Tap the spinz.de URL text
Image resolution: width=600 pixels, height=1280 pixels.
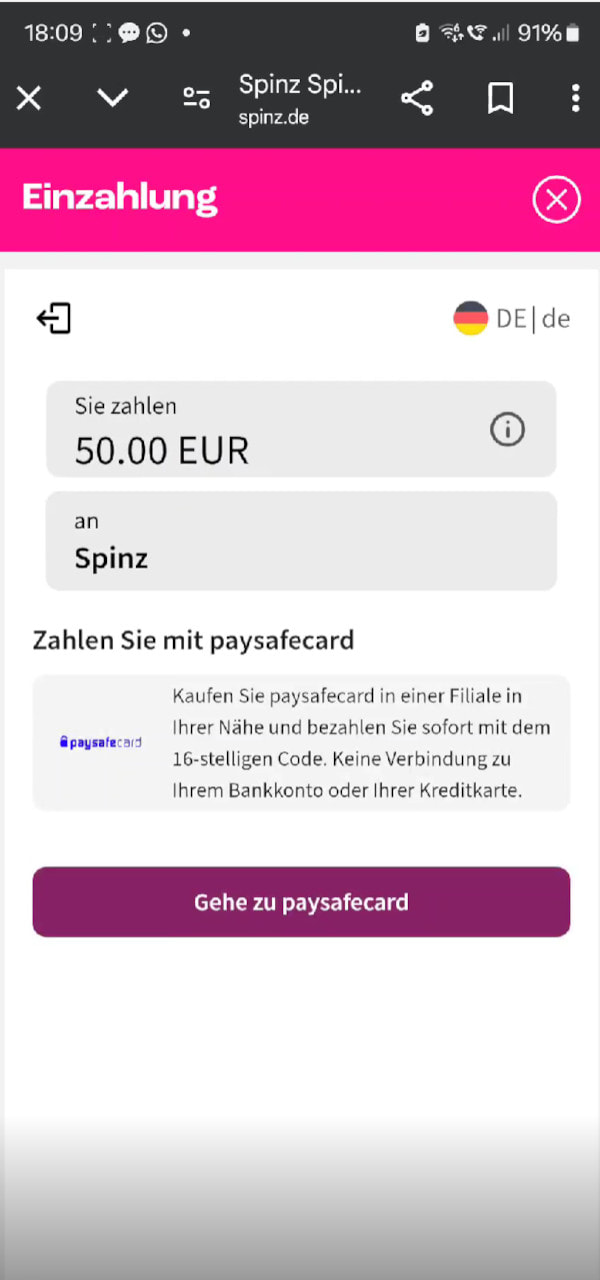tap(273, 117)
